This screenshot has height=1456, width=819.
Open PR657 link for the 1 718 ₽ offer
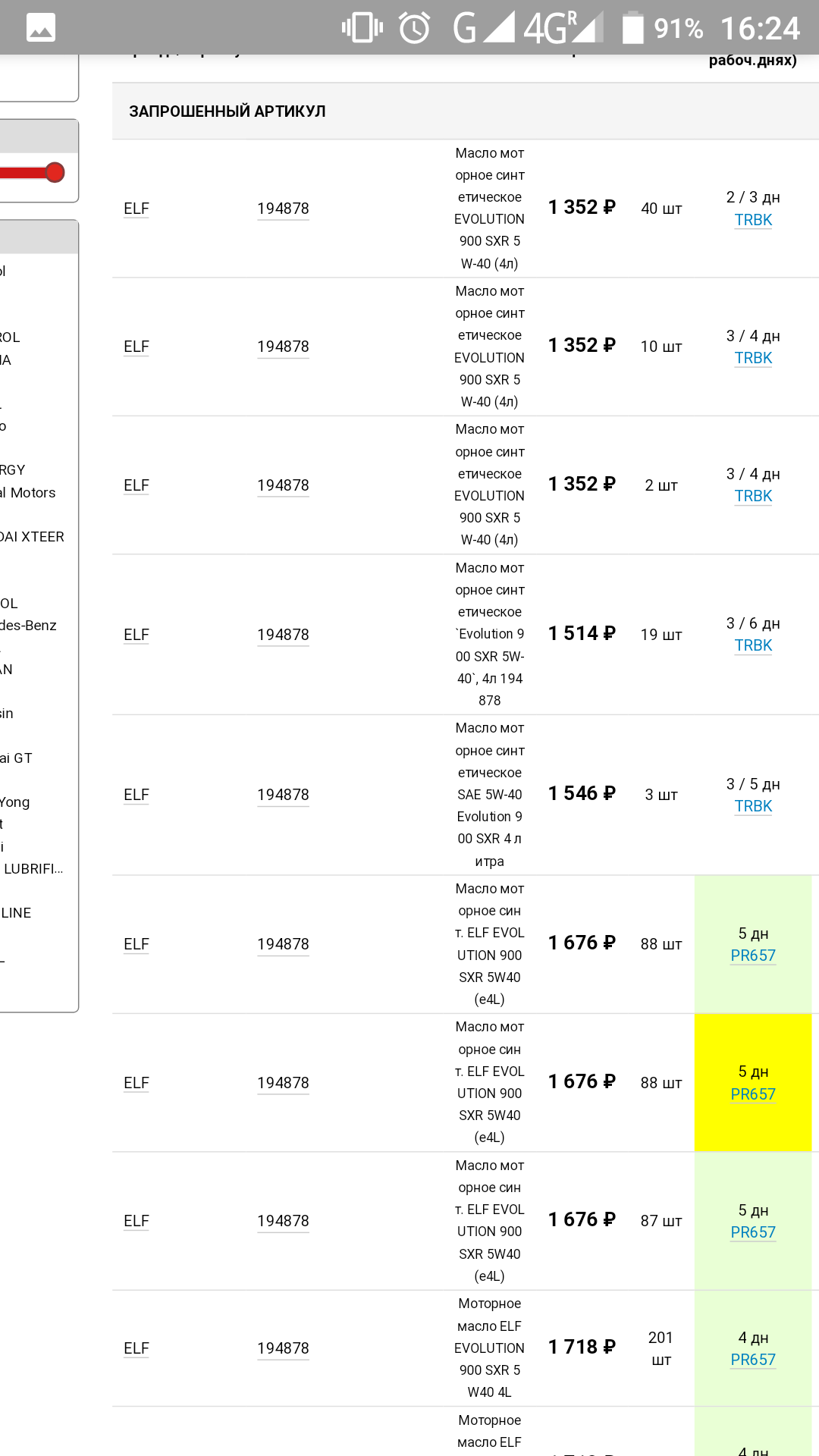tap(753, 1360)
